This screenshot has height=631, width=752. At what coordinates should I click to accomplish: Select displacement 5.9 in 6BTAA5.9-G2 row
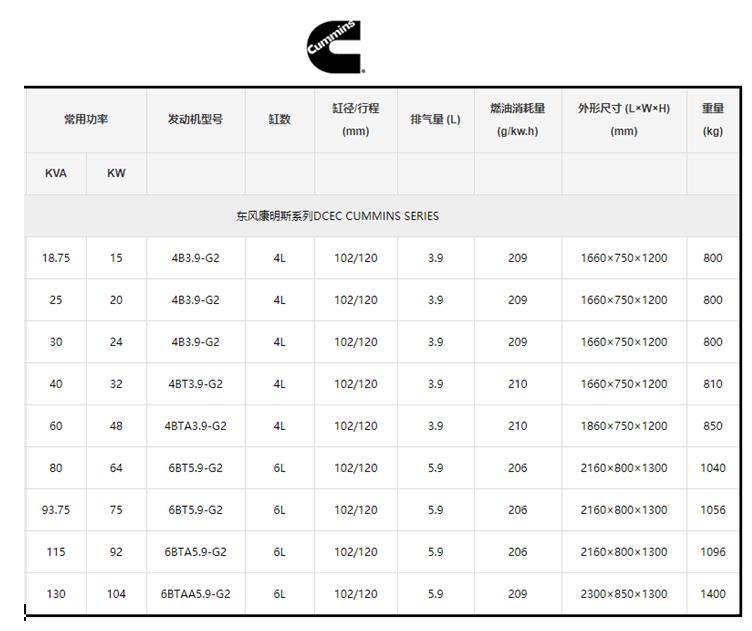(435, 594)
